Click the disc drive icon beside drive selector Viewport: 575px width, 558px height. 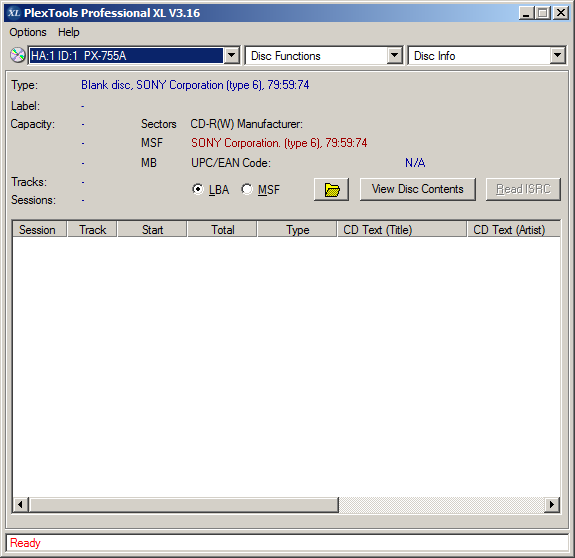[17, 55]
